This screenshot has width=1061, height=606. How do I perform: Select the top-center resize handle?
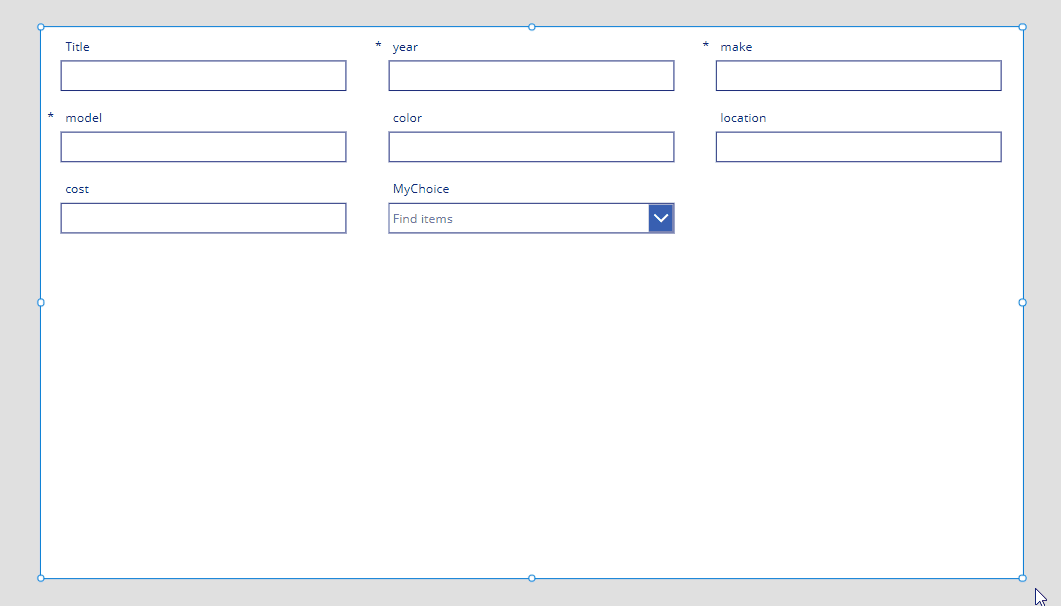(531, 27)
